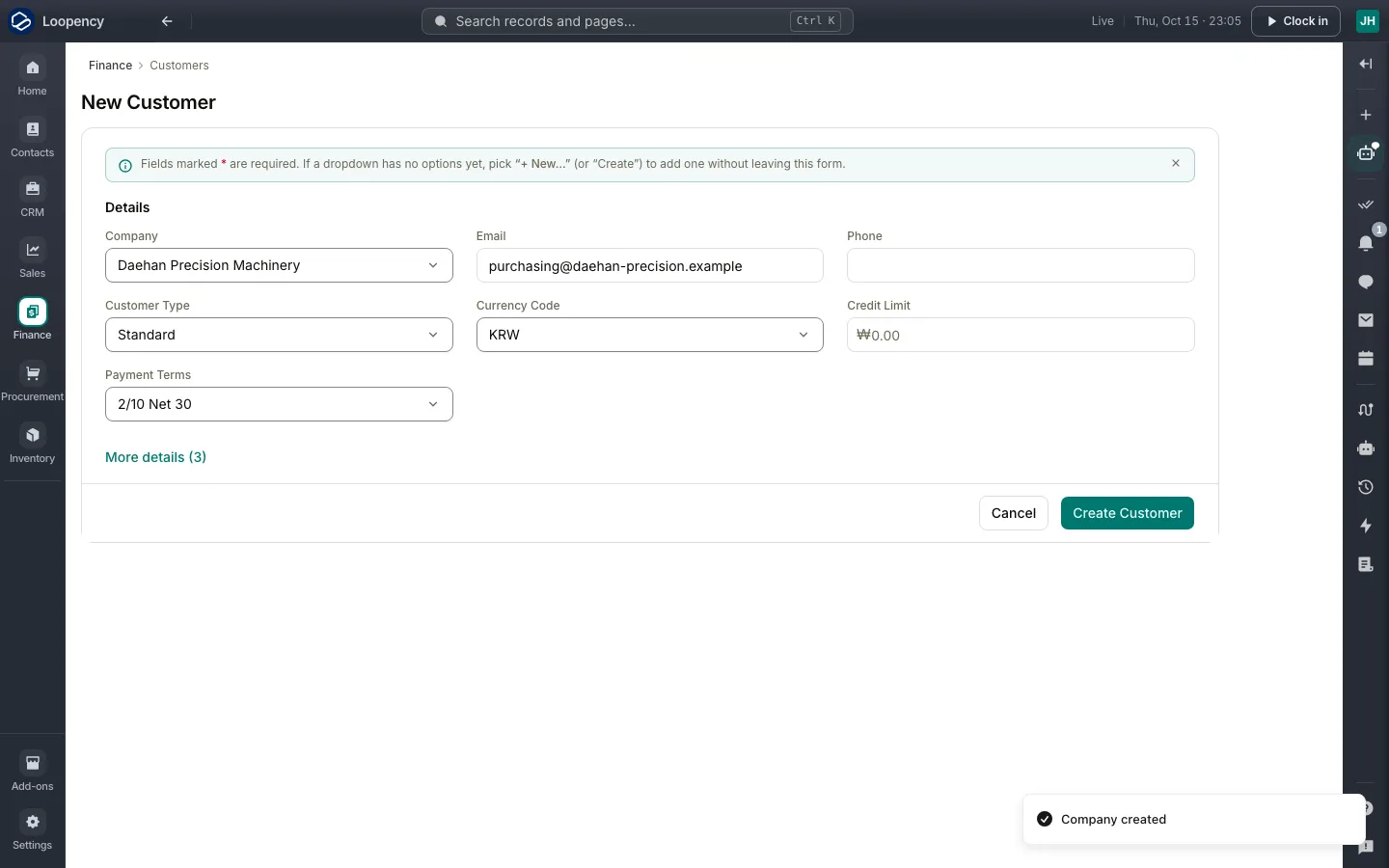Viewport: 1389px width, 868px height.
Task: Open the history clock icon
Action: point(1366,487)
